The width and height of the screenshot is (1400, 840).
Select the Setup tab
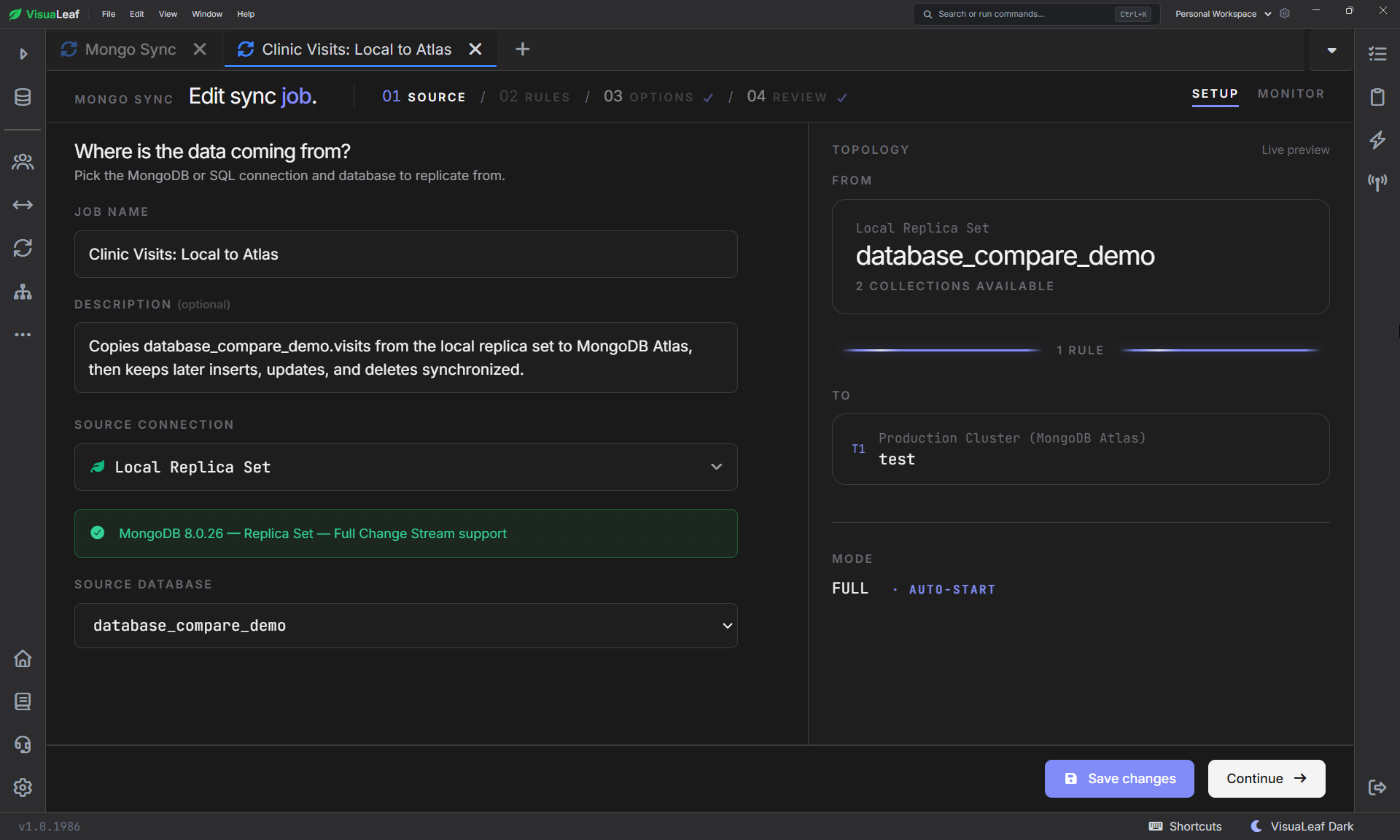coord(1215,94)
